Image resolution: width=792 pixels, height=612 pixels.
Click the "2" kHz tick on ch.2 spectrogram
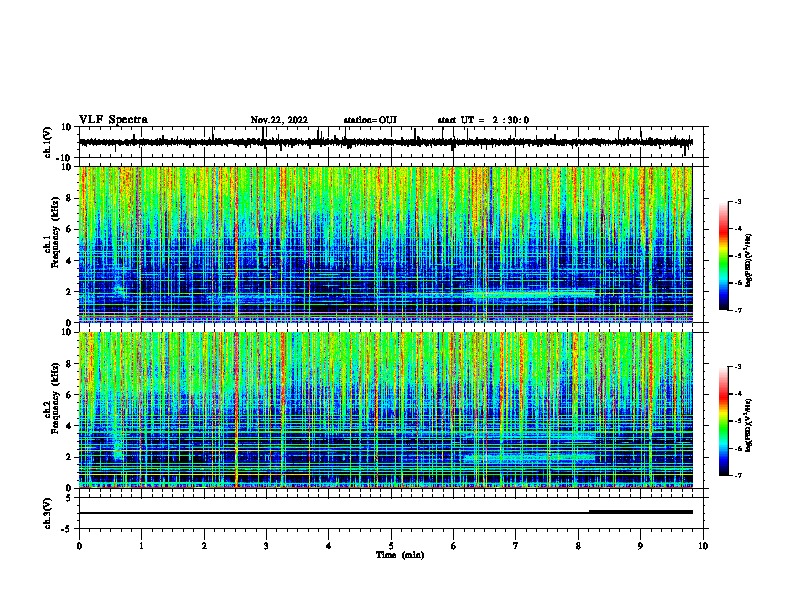[x=69, y=457]
